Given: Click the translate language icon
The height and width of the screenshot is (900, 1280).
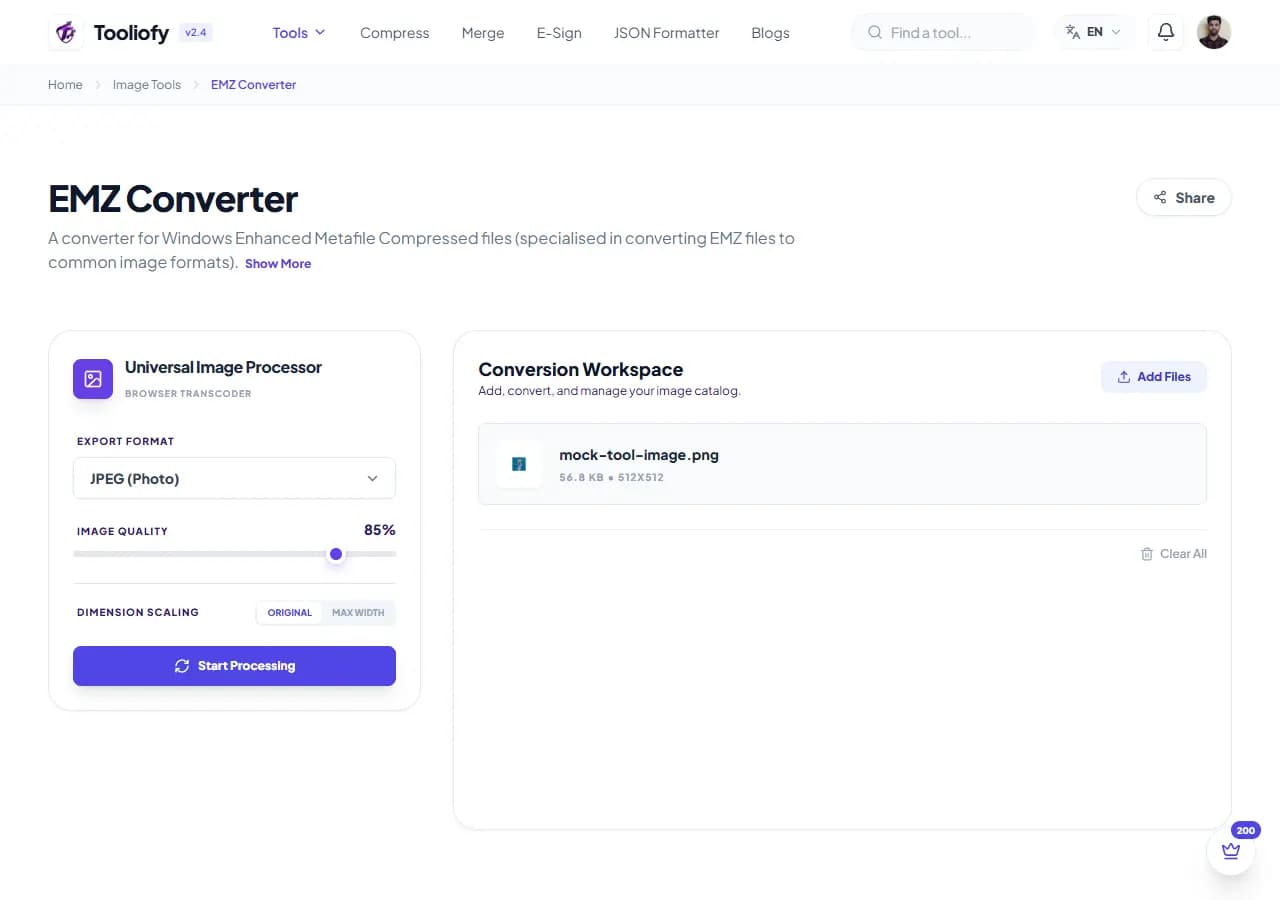Looking at the screenshot, I should tap(1073, 32).
